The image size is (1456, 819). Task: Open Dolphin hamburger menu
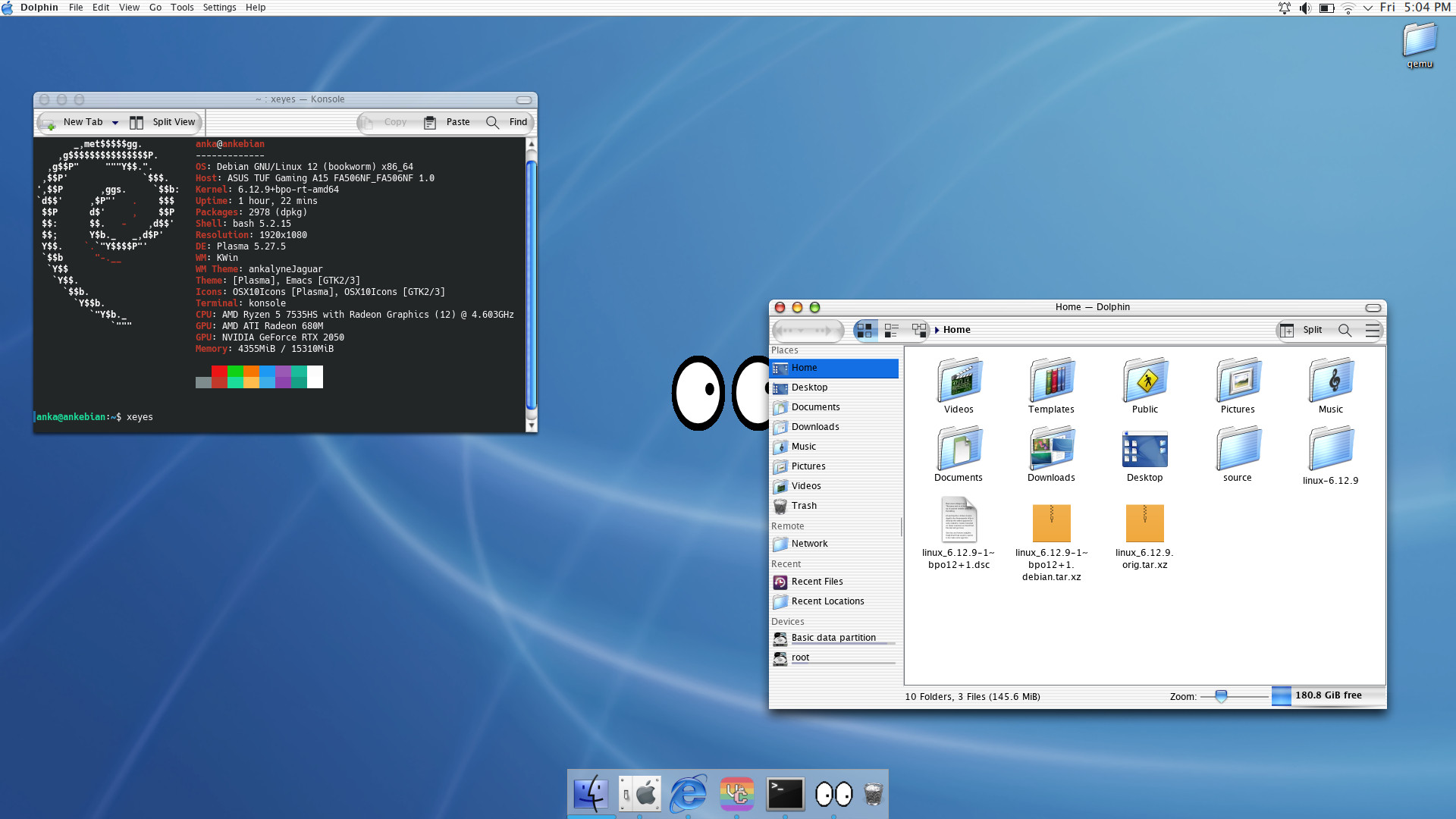[x=1372, y=331]
